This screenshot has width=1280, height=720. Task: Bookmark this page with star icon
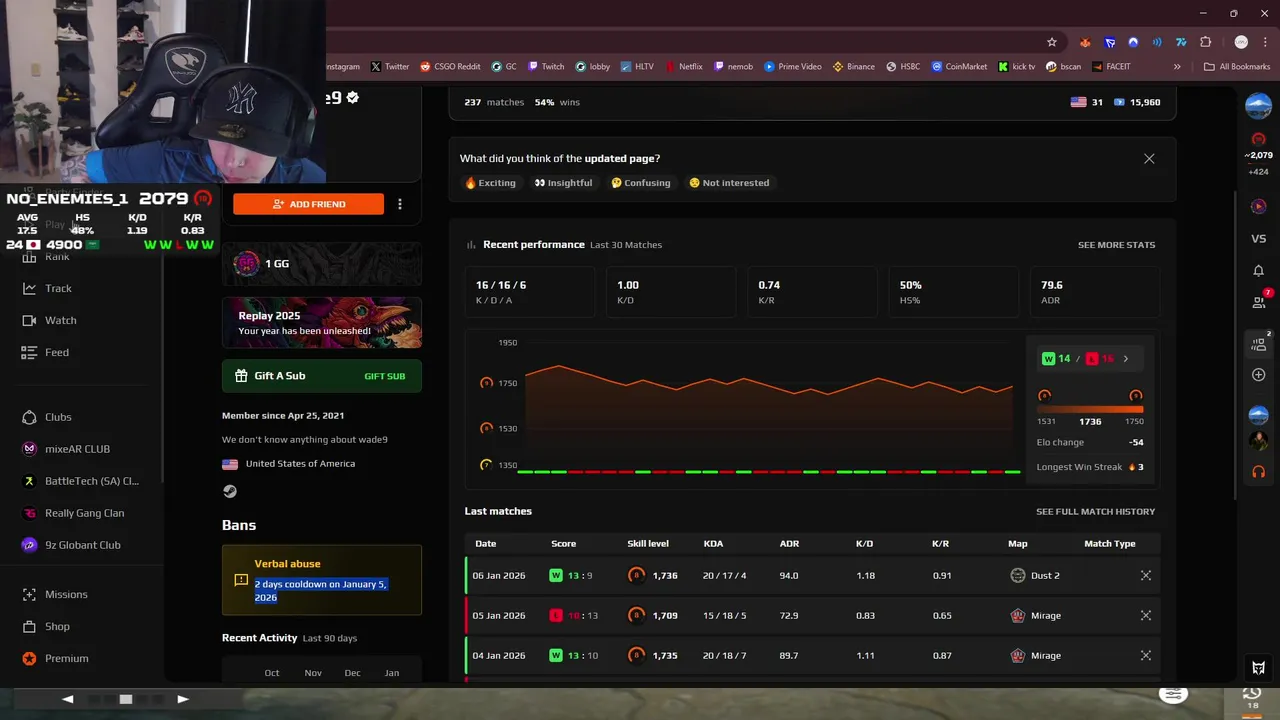point(1052,42)
